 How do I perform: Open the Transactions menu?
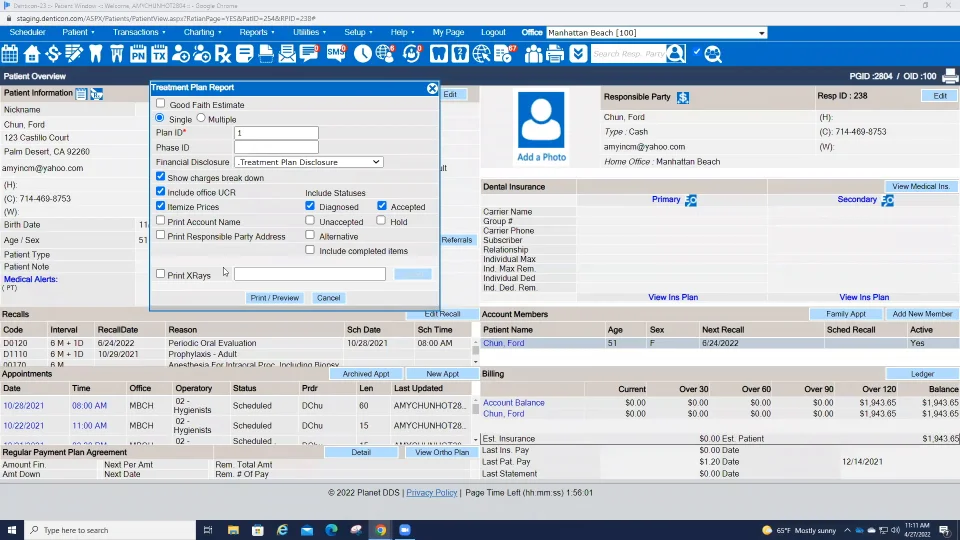click(x=139, y=32)
